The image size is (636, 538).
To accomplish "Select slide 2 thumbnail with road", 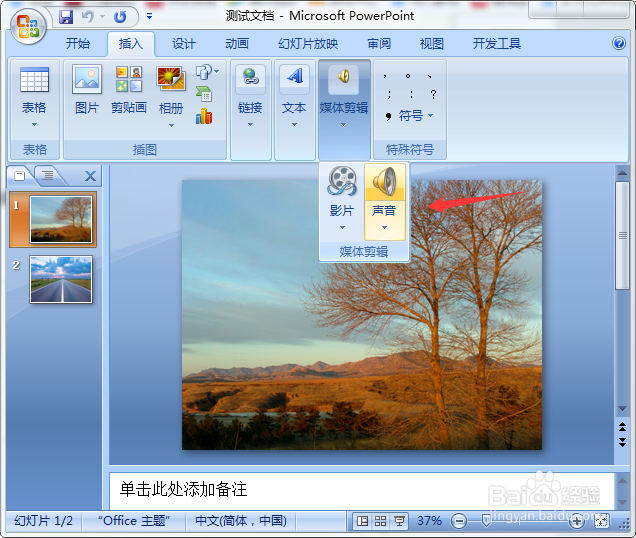I will click(61, 279).
